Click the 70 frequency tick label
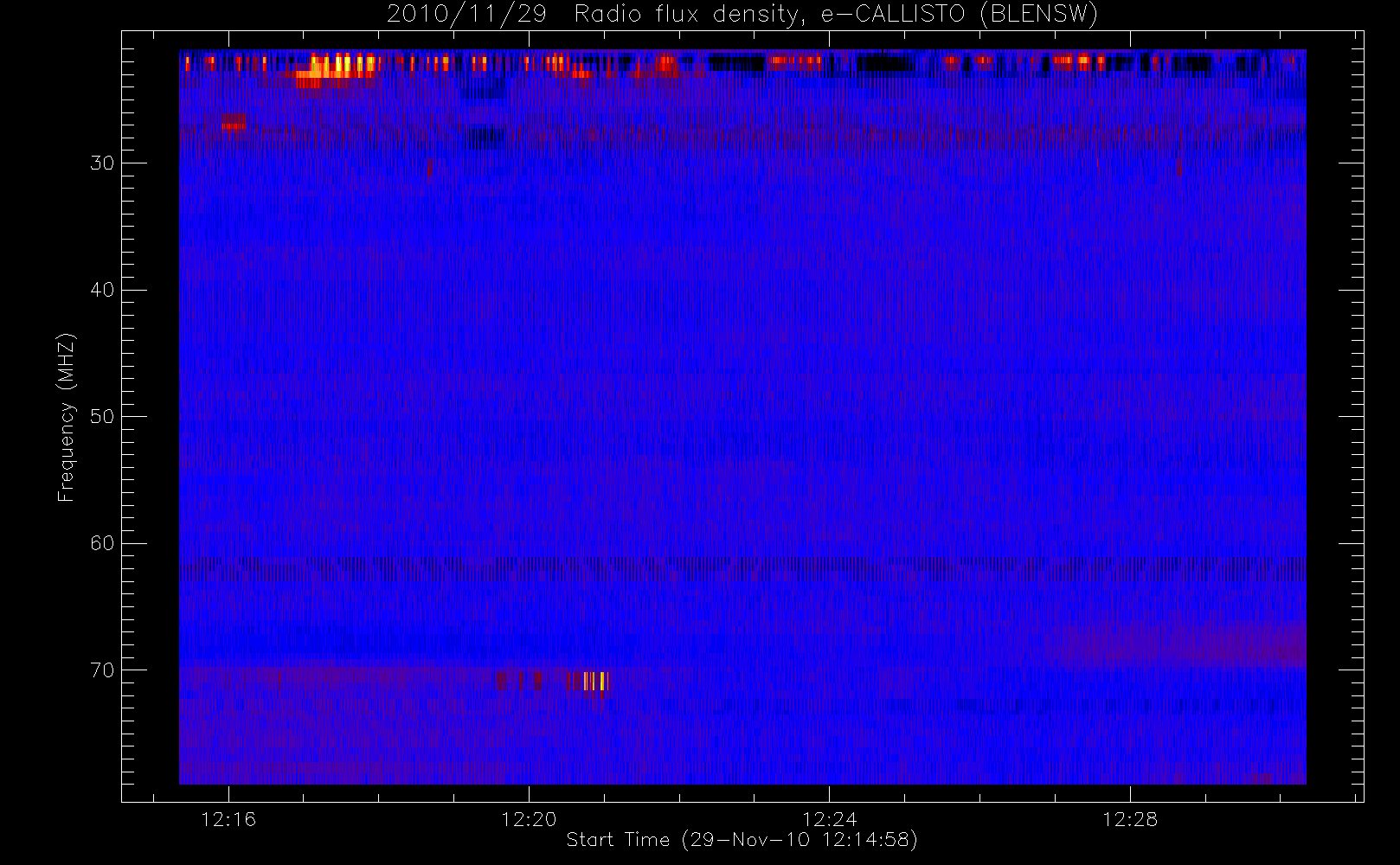The image size is (1400, 865). pyautogui.click(x=102, y=670)
